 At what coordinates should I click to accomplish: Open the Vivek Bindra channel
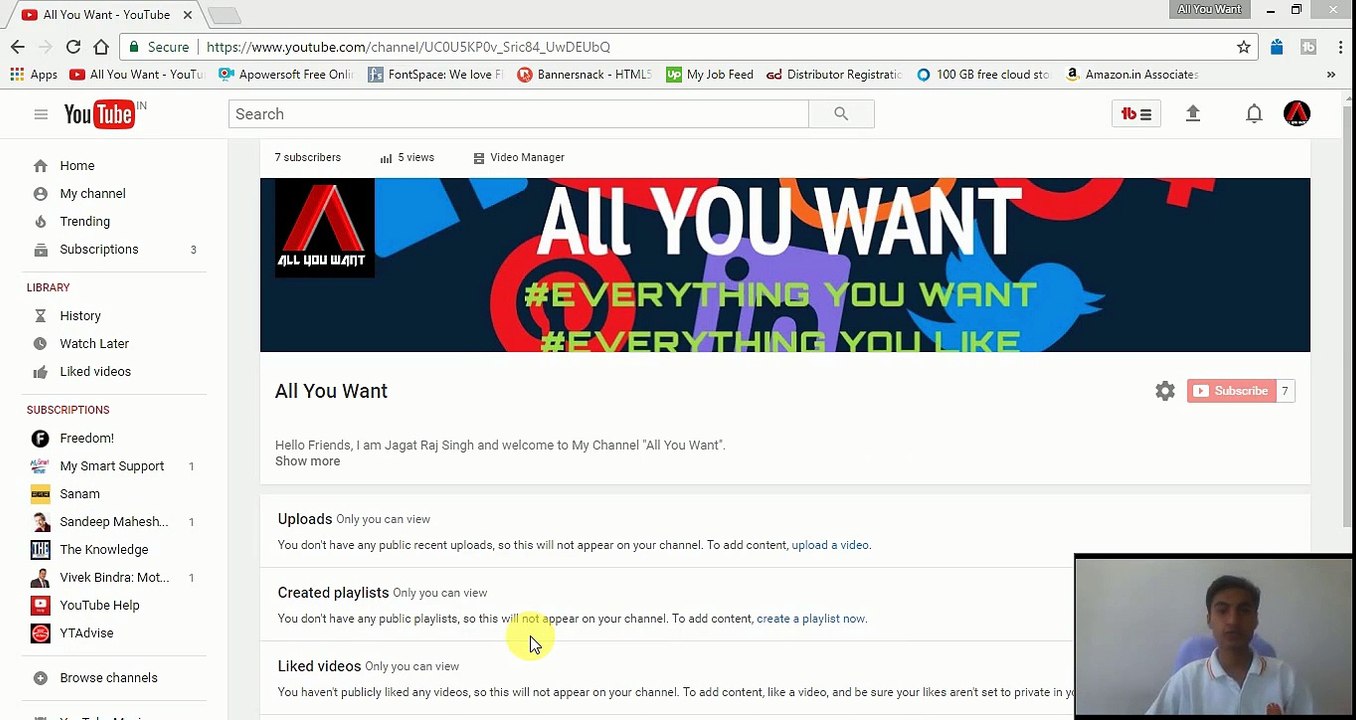(114, 578)
